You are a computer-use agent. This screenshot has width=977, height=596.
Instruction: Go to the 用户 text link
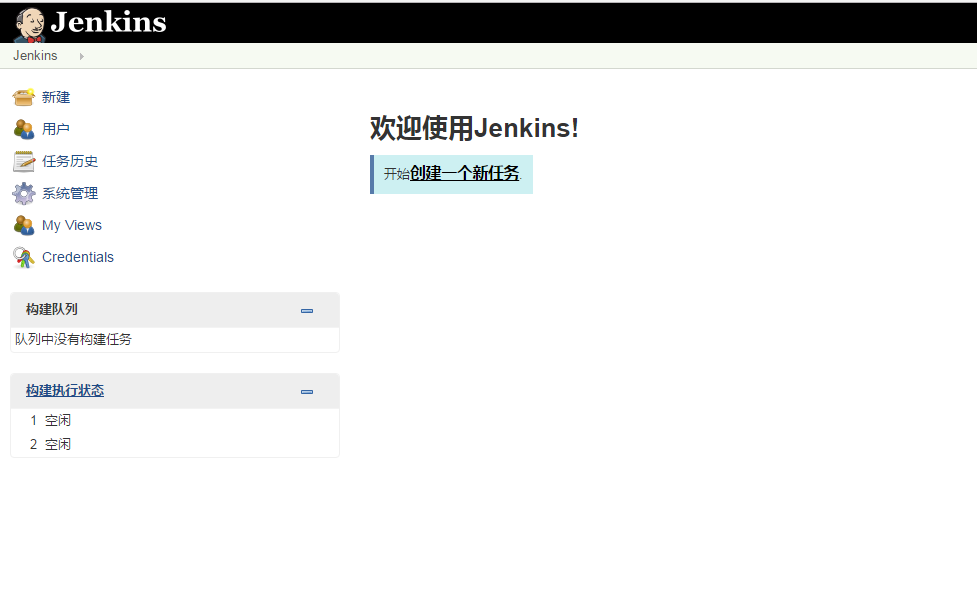click(56, 129)
